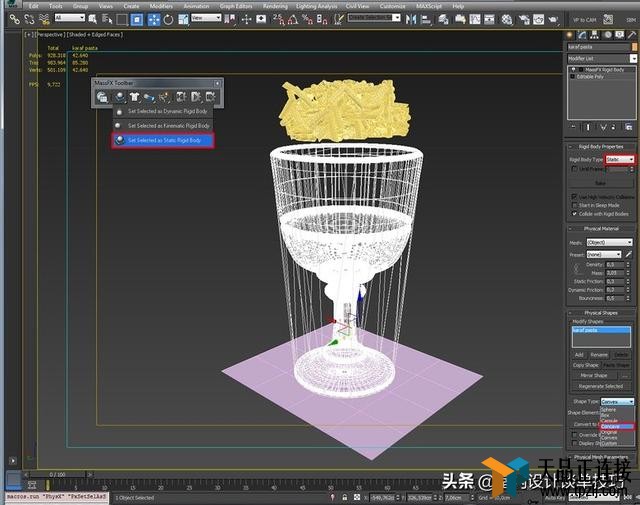
Task: Open the MAXScript menu
Action: 429,6
